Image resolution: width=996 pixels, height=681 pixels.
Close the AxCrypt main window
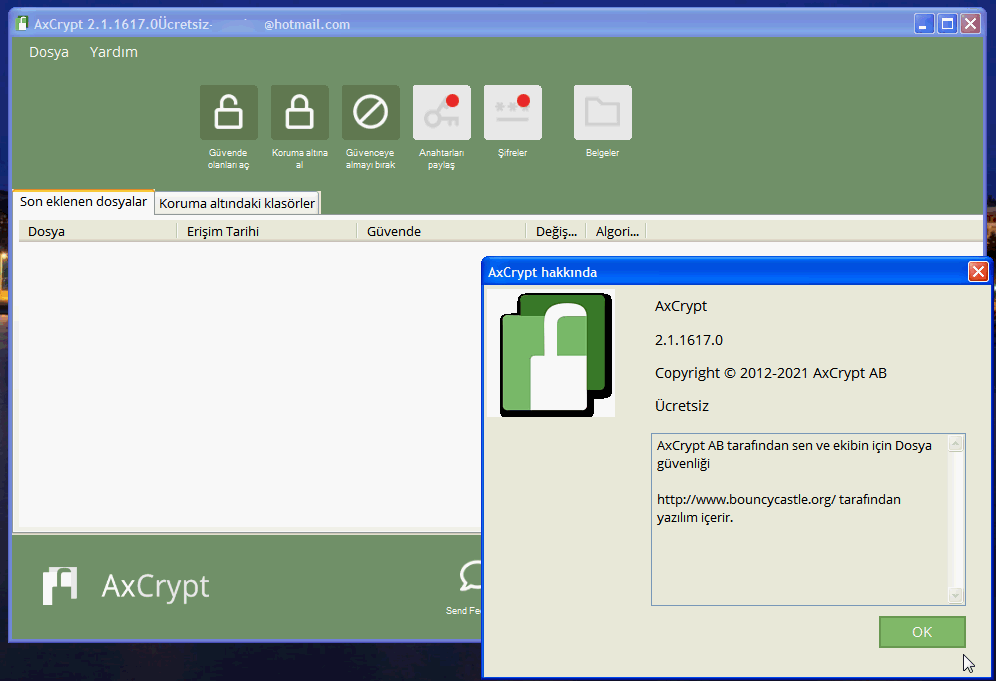971,24
